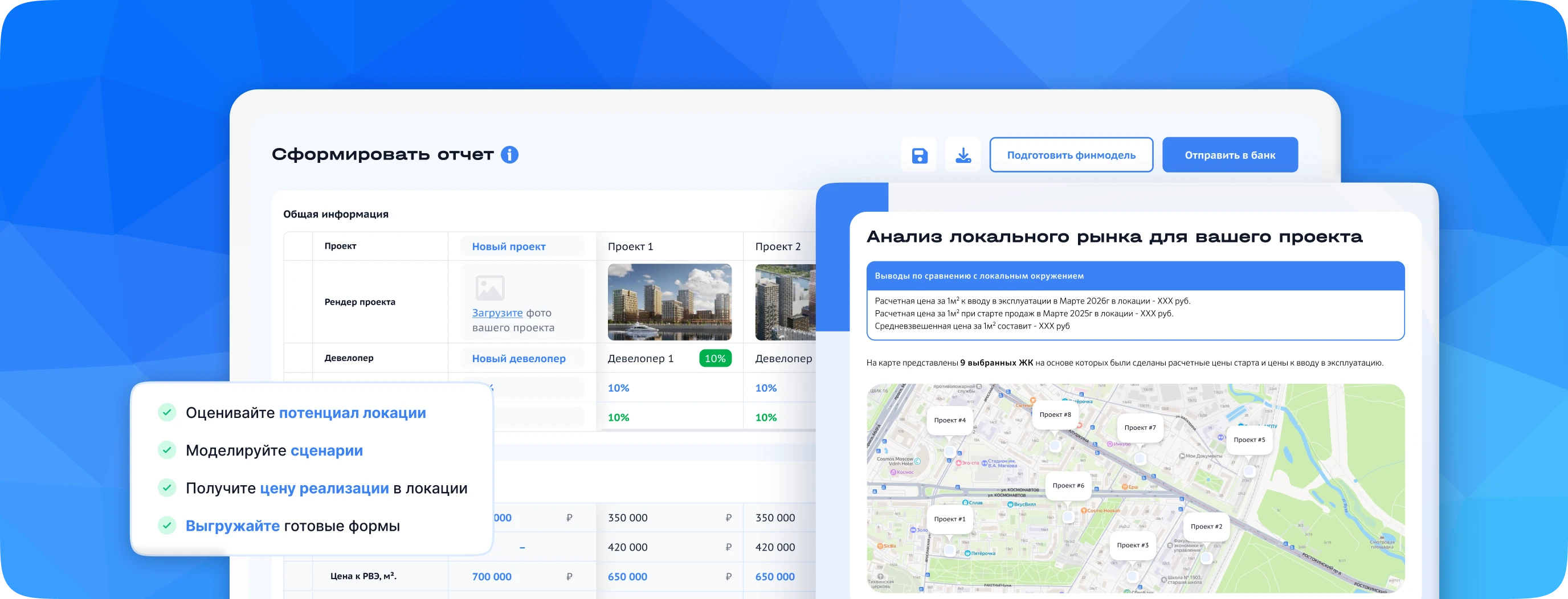Select the Проект #8 map marker
Viewport: 1568px width, 599px height.
[x=1055, y=415]
